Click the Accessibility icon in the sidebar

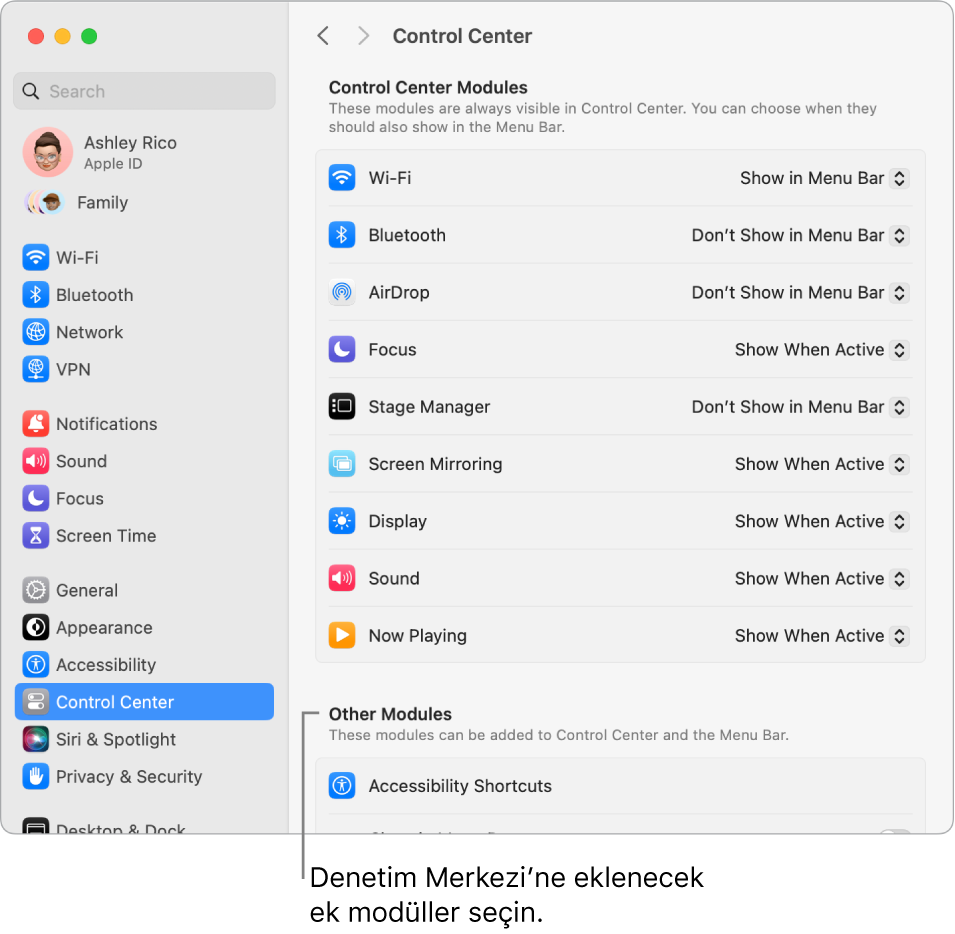[36, 664]
